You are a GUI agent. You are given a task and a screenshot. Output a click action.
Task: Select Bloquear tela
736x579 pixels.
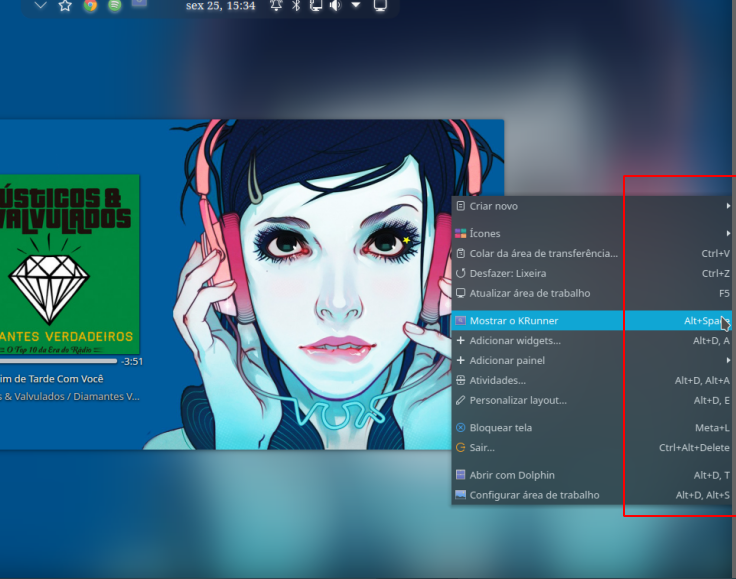[591, 427]
